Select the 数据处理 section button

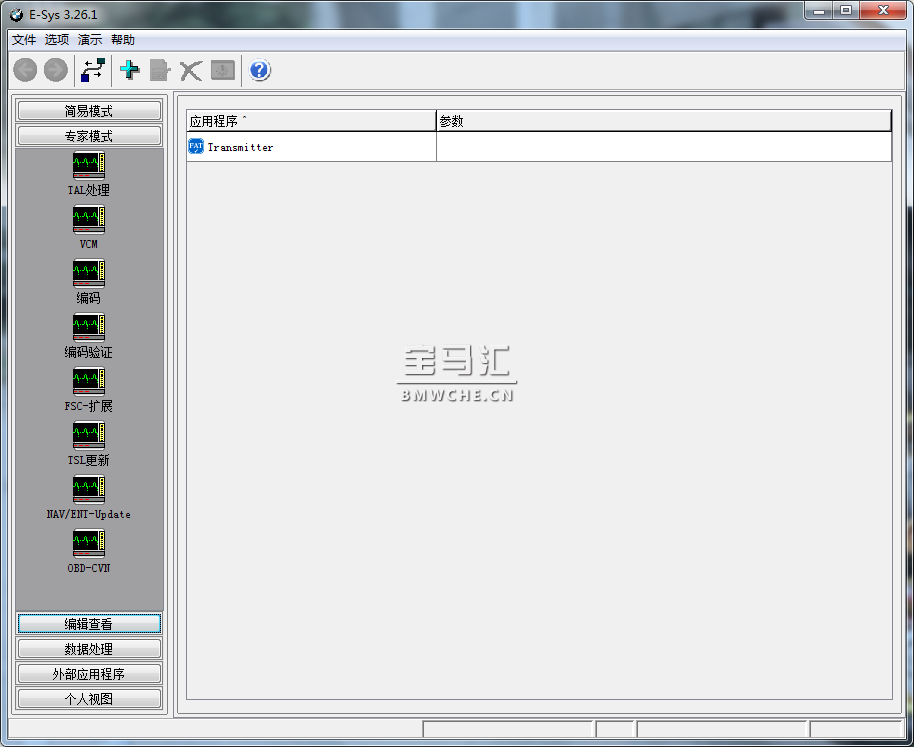[x=89, y=649]
